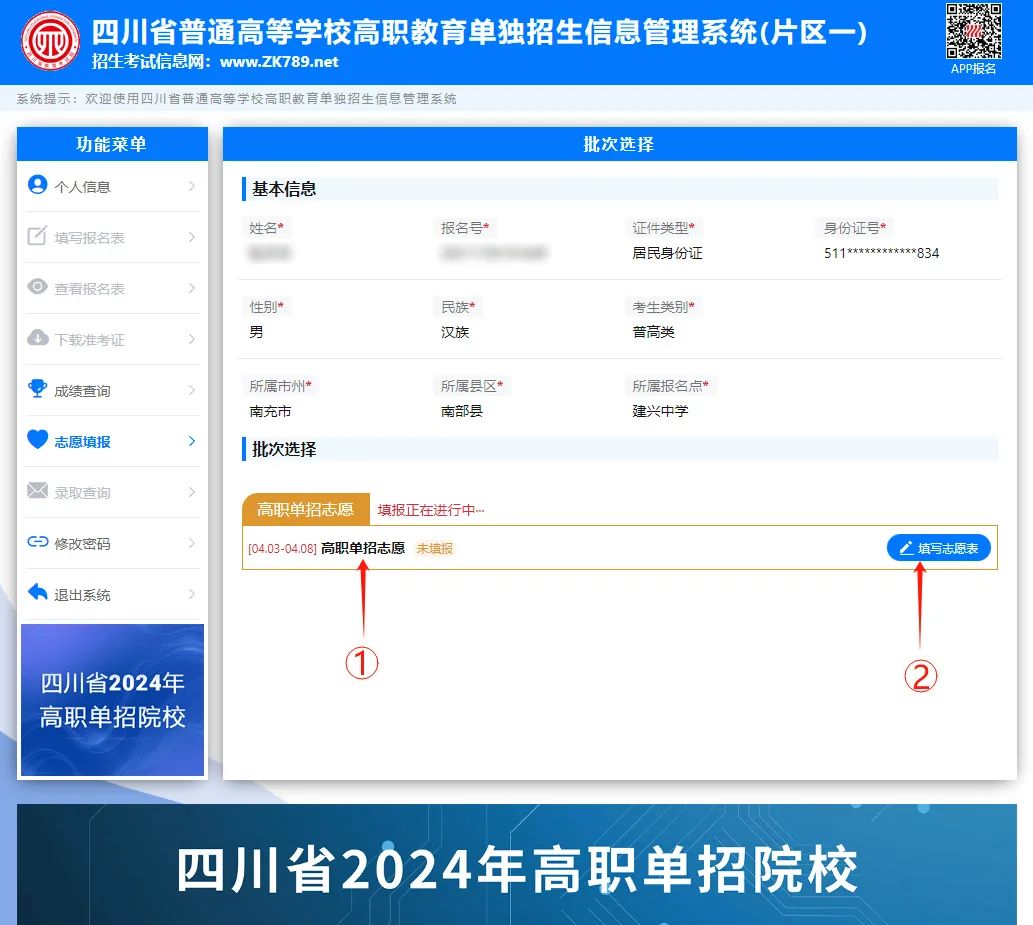Open the 四川省2024年高职单招院校 sidebar banner
The height and width of the screenshot is (925, 1033).
pos(113,700)
